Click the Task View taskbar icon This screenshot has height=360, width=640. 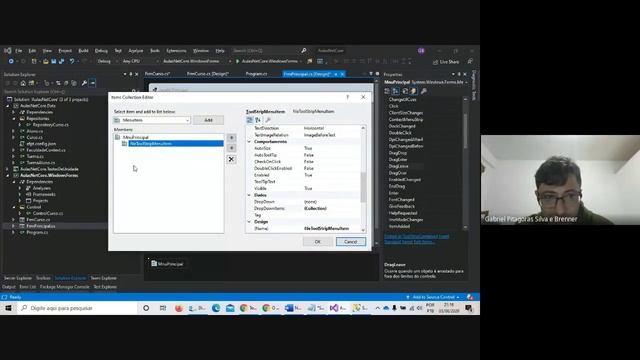[x=163, y=308]
